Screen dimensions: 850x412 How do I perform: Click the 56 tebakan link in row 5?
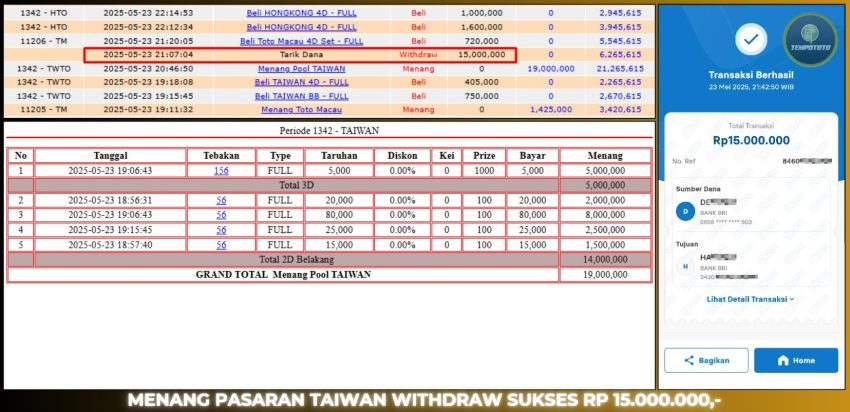click(221, 245)
